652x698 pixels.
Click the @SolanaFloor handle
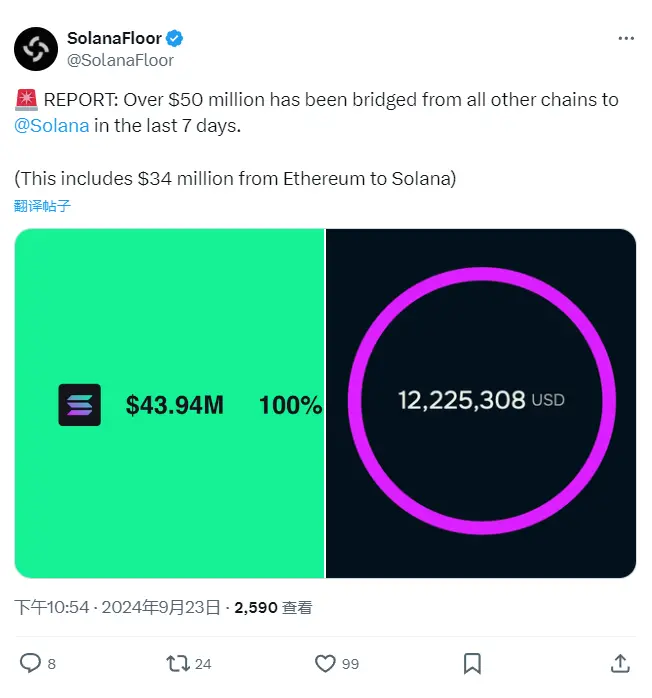tap(120, 60)
